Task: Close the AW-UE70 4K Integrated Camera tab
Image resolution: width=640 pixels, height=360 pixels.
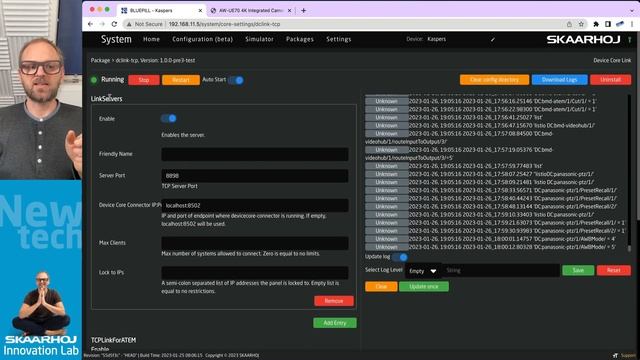Action: click(x=289, y=10)
